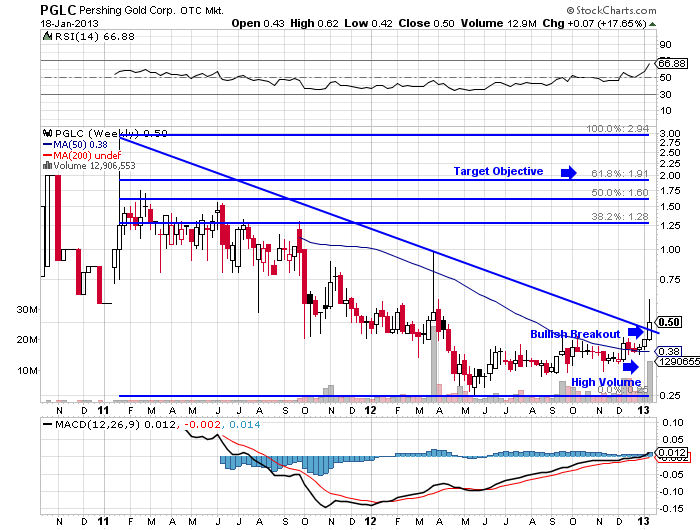Click the red MA(200) legend line marker
The image size is (700, 530).
47,155
